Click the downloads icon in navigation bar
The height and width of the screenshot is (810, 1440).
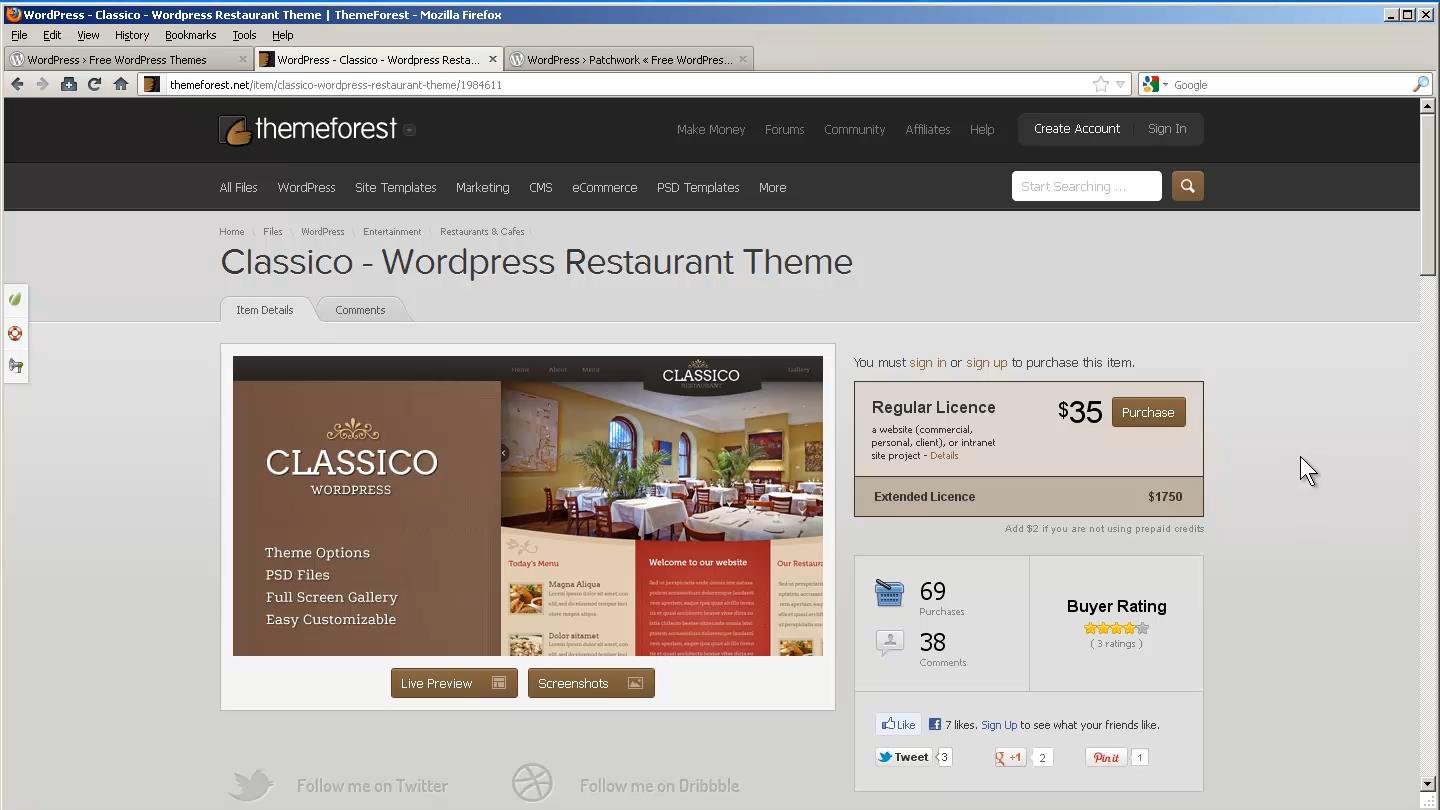(68, 85)
